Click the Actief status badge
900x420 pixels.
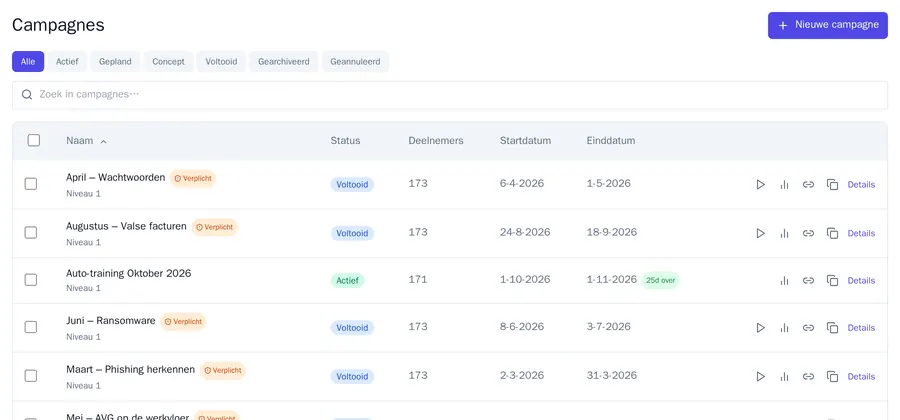click(x=347, y=281)
